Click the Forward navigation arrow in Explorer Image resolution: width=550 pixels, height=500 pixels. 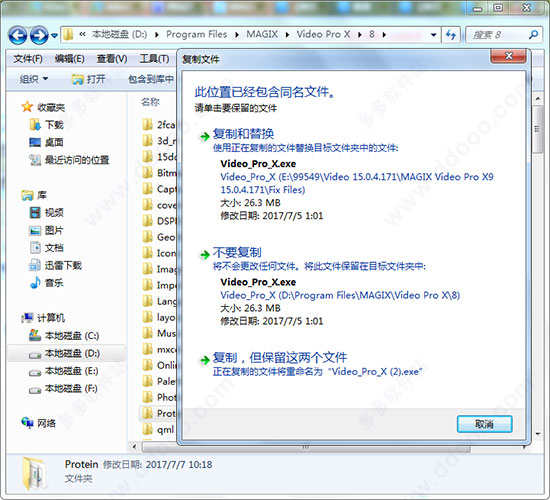coord(39,35)
